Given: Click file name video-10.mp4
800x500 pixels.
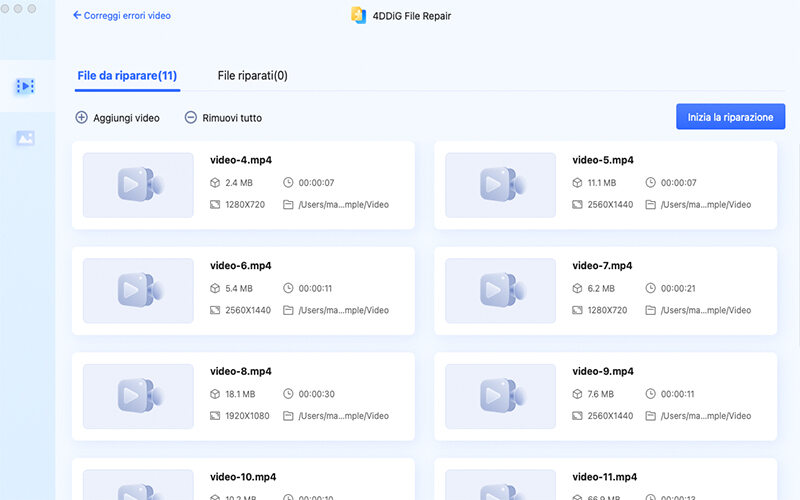Looking at the screenshot, I should 243,477.
